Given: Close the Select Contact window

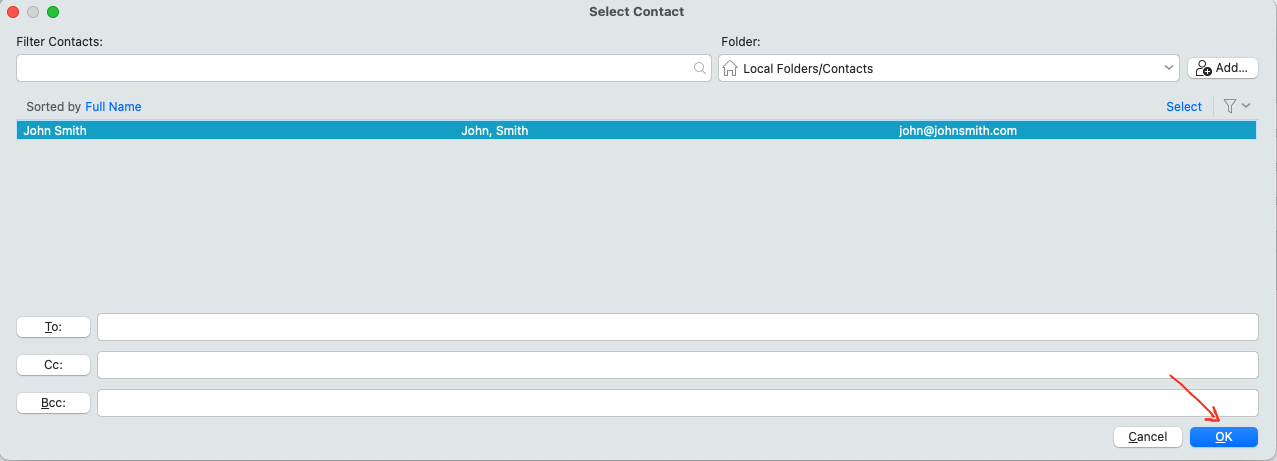Looking at the screenshot, I should [x=14, y=11].
